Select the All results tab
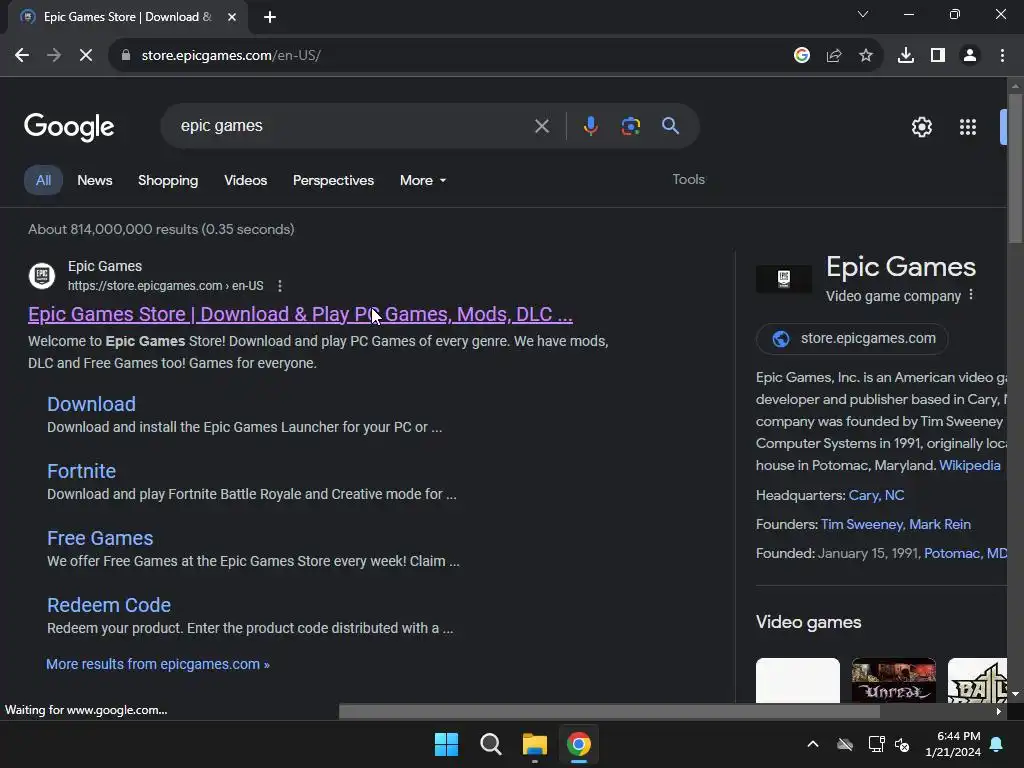This screenshot has width=1024, height=768. coord(43,180)
